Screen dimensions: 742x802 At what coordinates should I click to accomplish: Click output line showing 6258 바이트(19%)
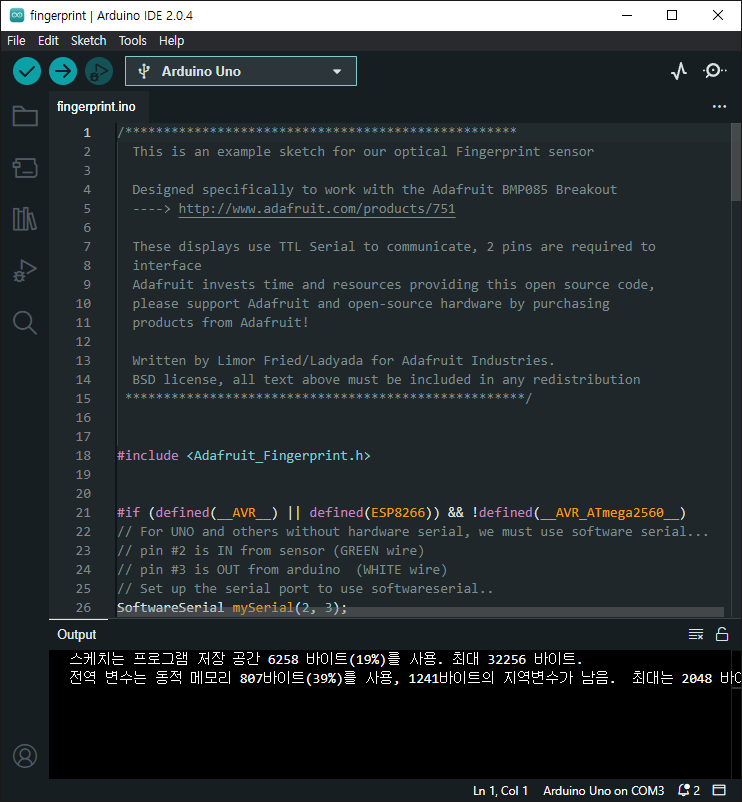click(326, 659)
